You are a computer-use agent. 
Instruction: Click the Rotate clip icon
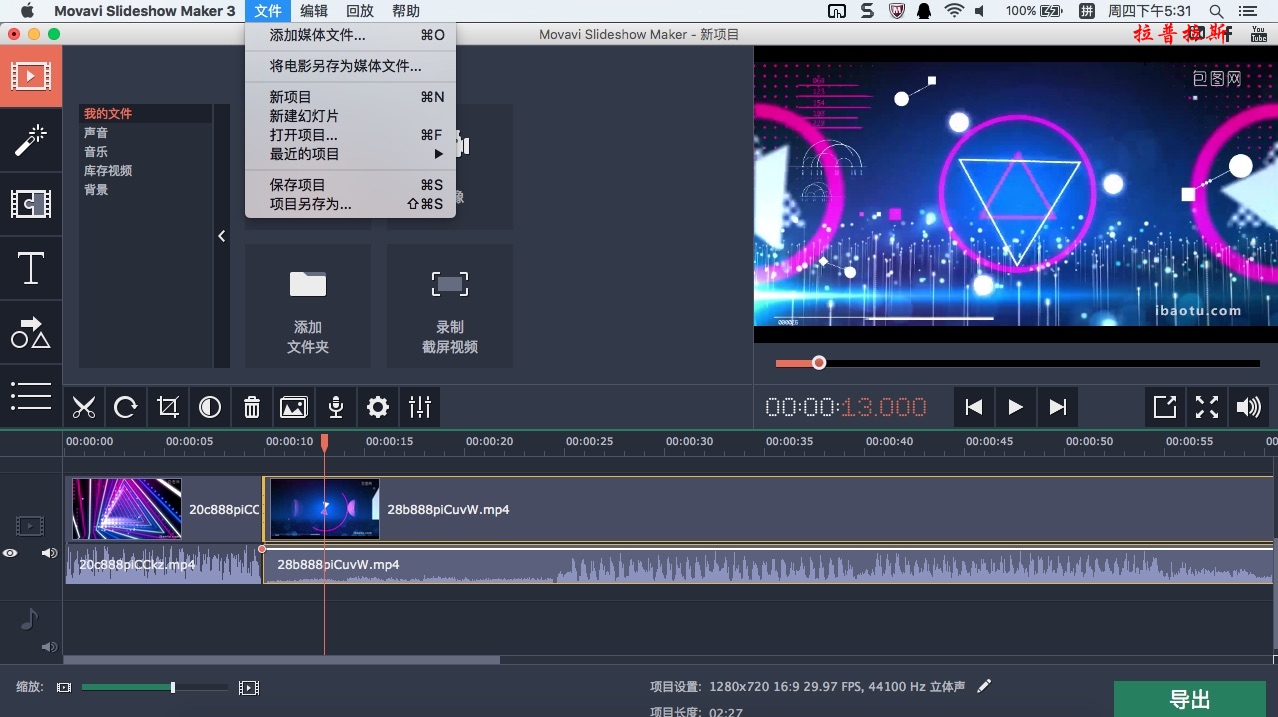[x=126, y=407]
